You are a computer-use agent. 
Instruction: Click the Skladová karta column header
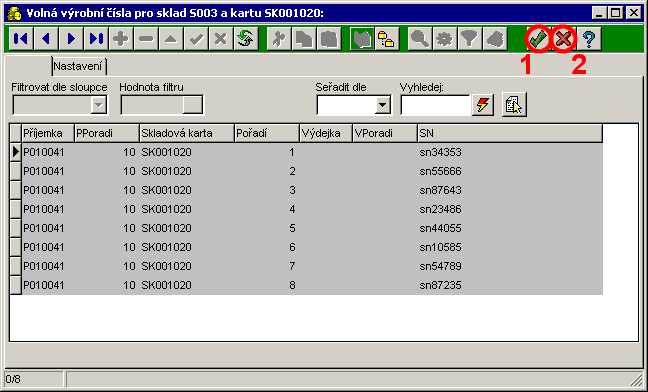coord(187,133)
